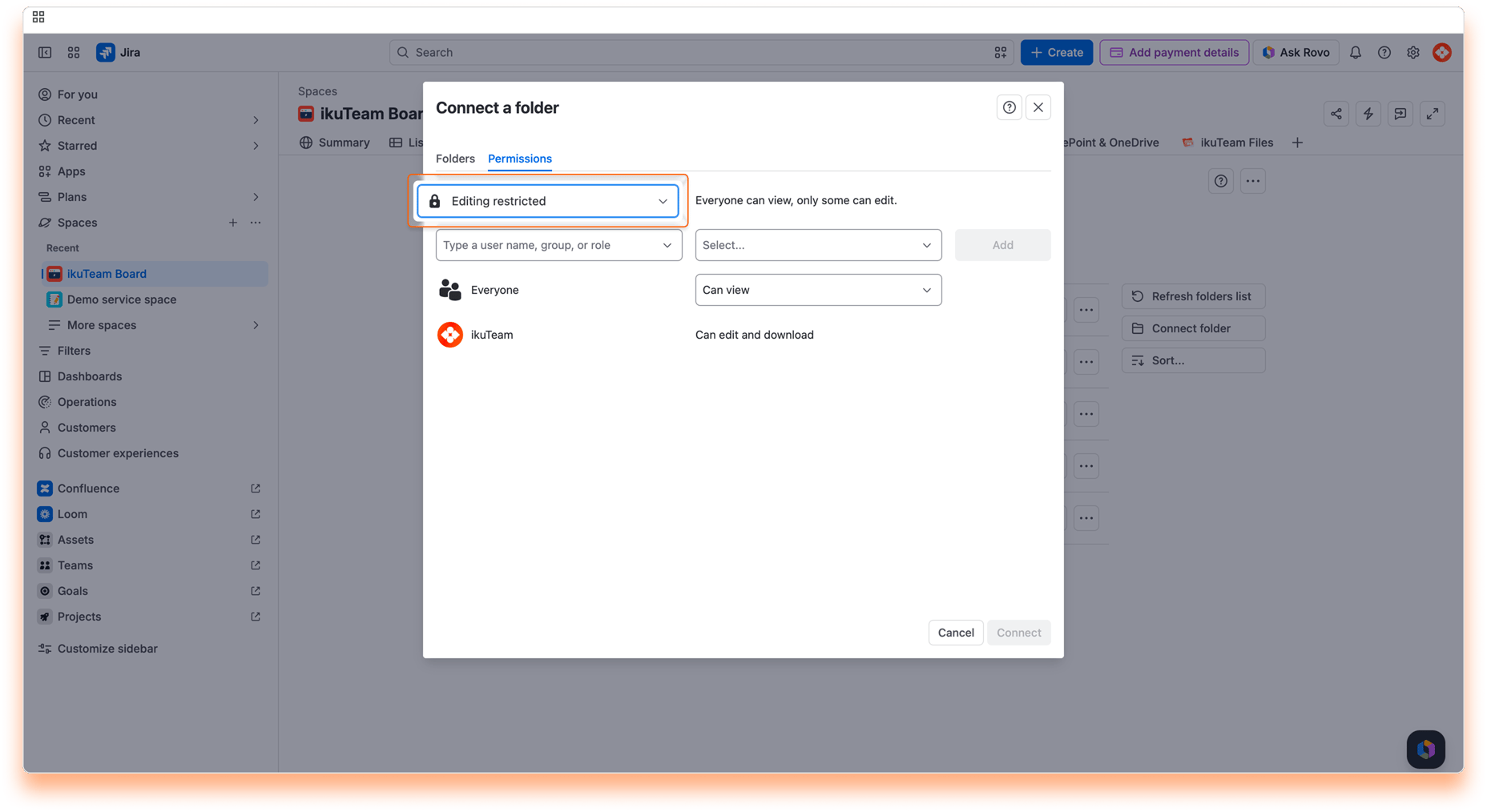Open Ask Rovo assistant

point(1296,53)
